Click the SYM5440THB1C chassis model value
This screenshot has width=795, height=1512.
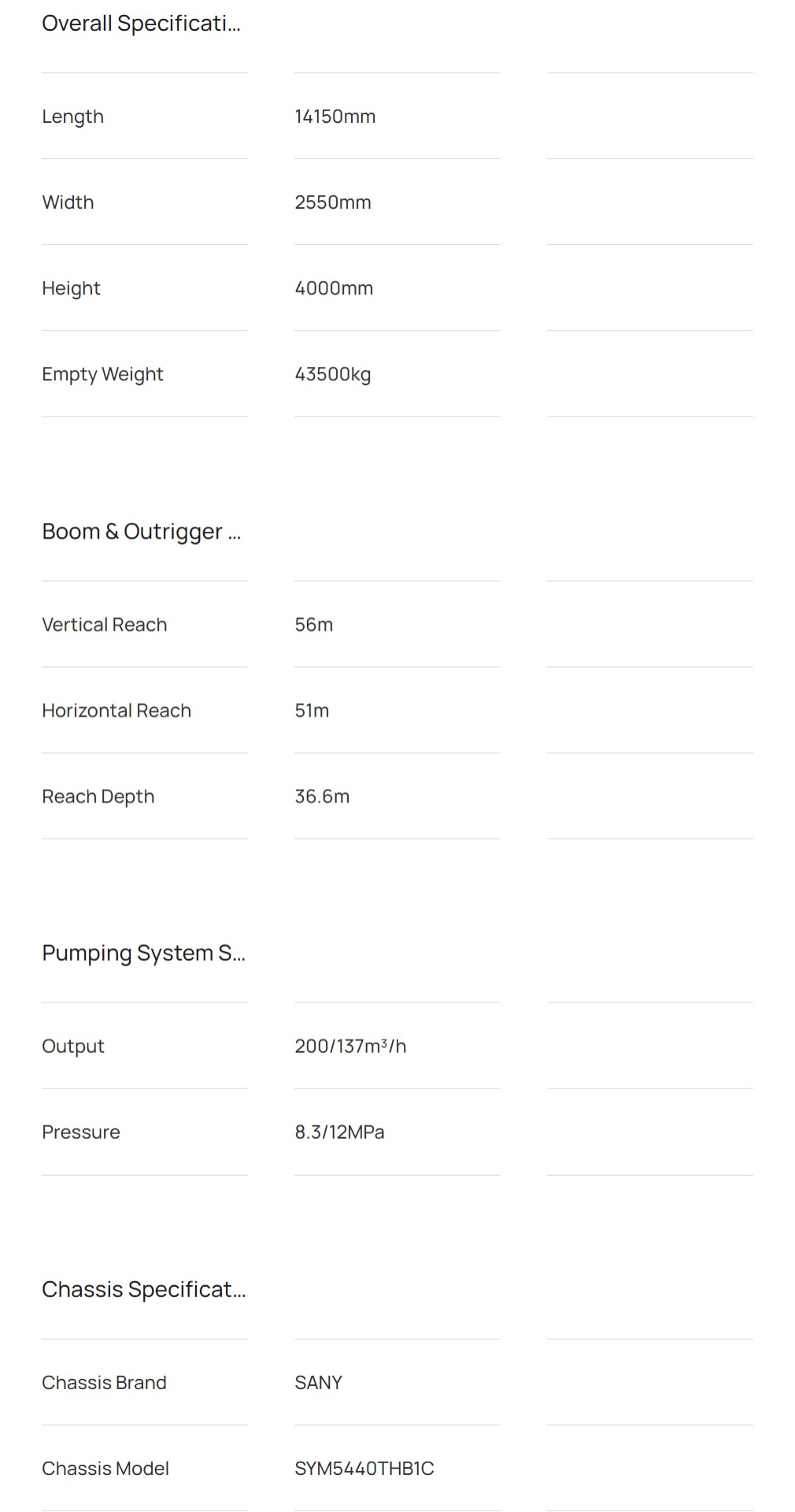[x=364, y=1468]
